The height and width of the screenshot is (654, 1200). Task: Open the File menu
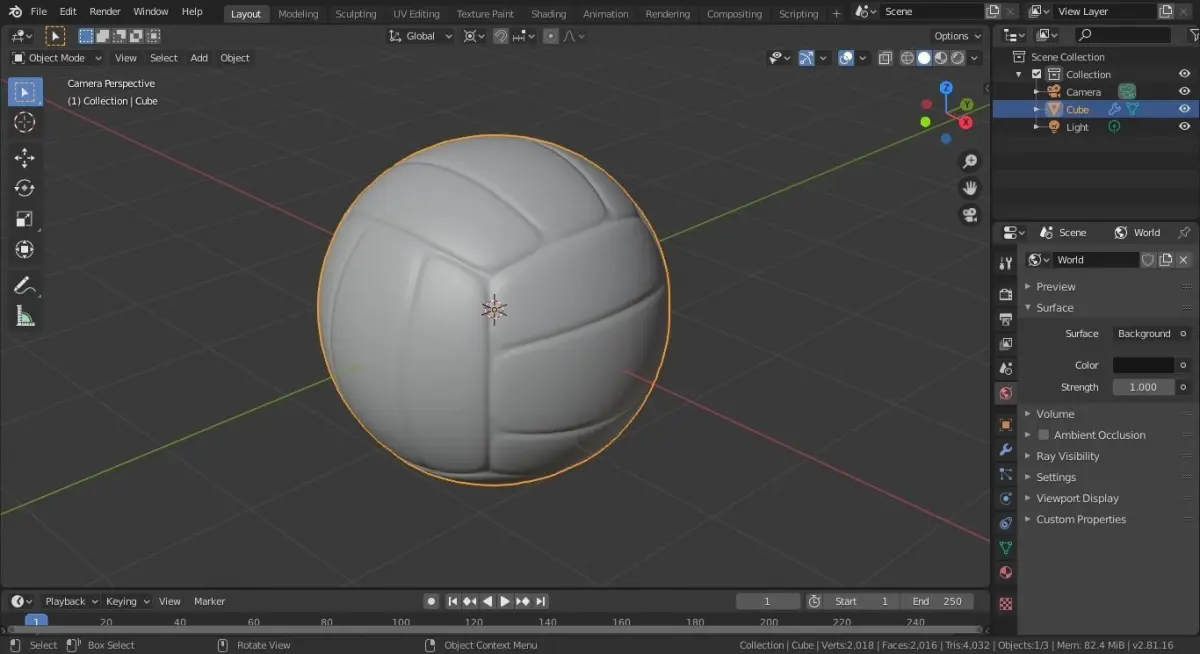tap(39, 12)
